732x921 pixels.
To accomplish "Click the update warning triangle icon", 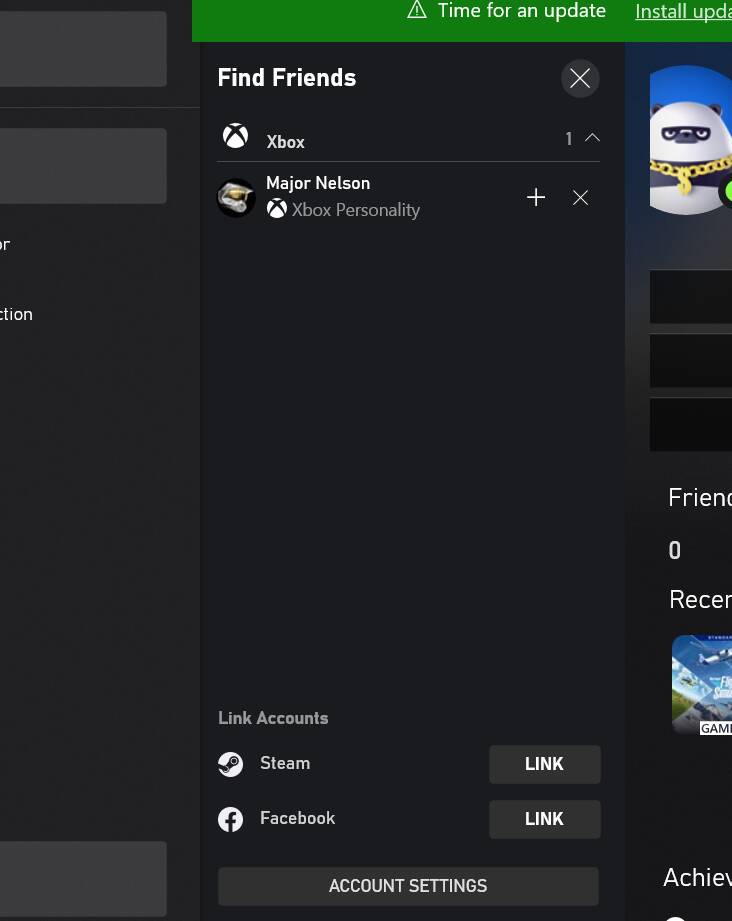I will 417,10.
